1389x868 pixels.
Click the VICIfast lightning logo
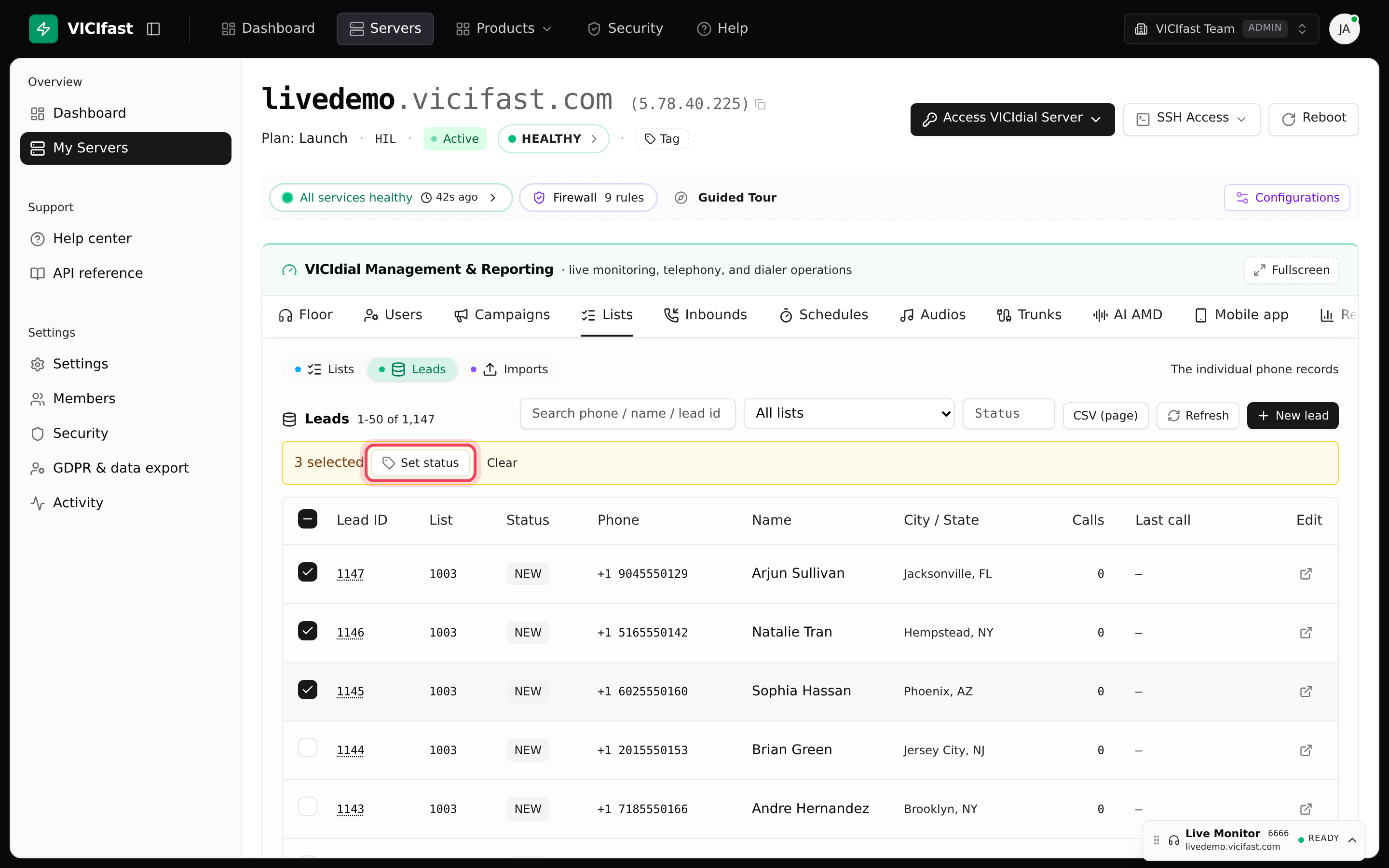click(43, 29)
